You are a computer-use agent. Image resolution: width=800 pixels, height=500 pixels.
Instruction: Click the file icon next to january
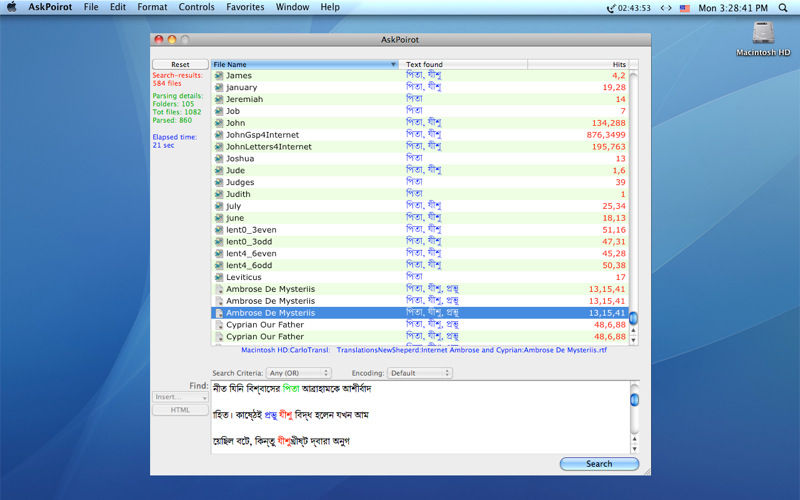coord(219,87)
